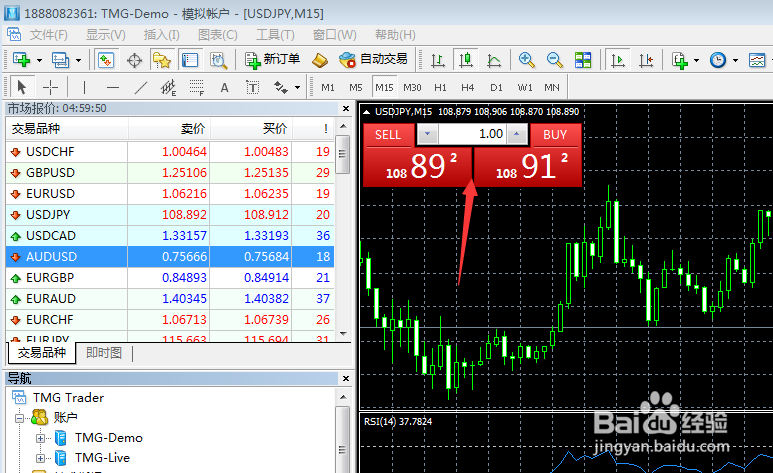773x473 pixels.
Task: Toggle the 自动交易 auto trading button
Action: pos(374,60)
